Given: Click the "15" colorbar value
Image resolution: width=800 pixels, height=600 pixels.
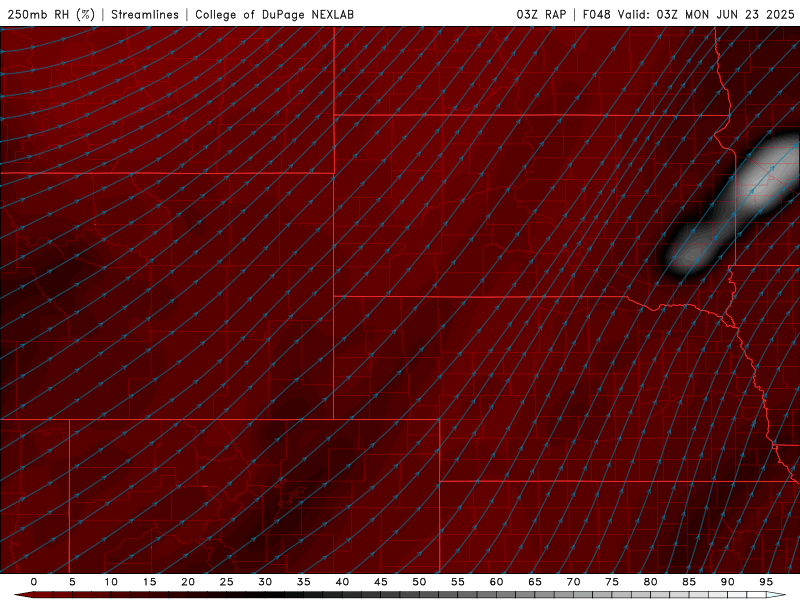Looking at the screenshot, I should [149, 582].
